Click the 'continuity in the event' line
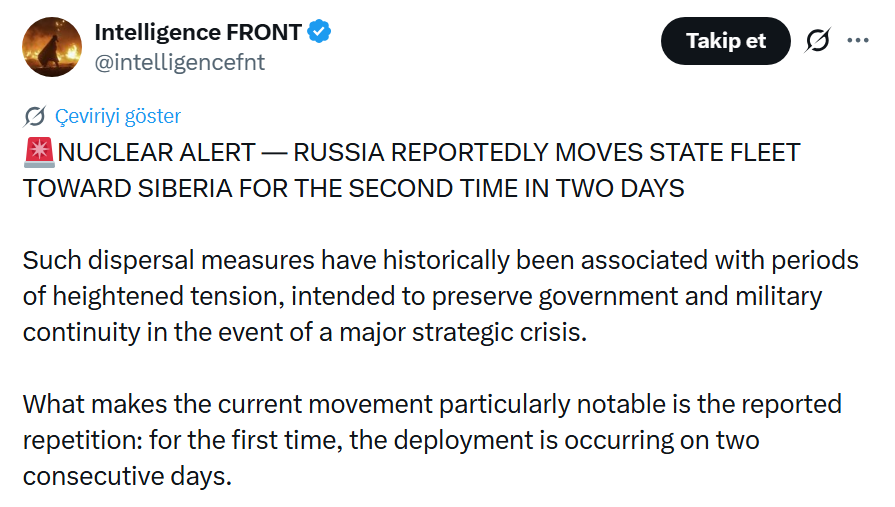The image size is (895, 507). coord(305,332)
